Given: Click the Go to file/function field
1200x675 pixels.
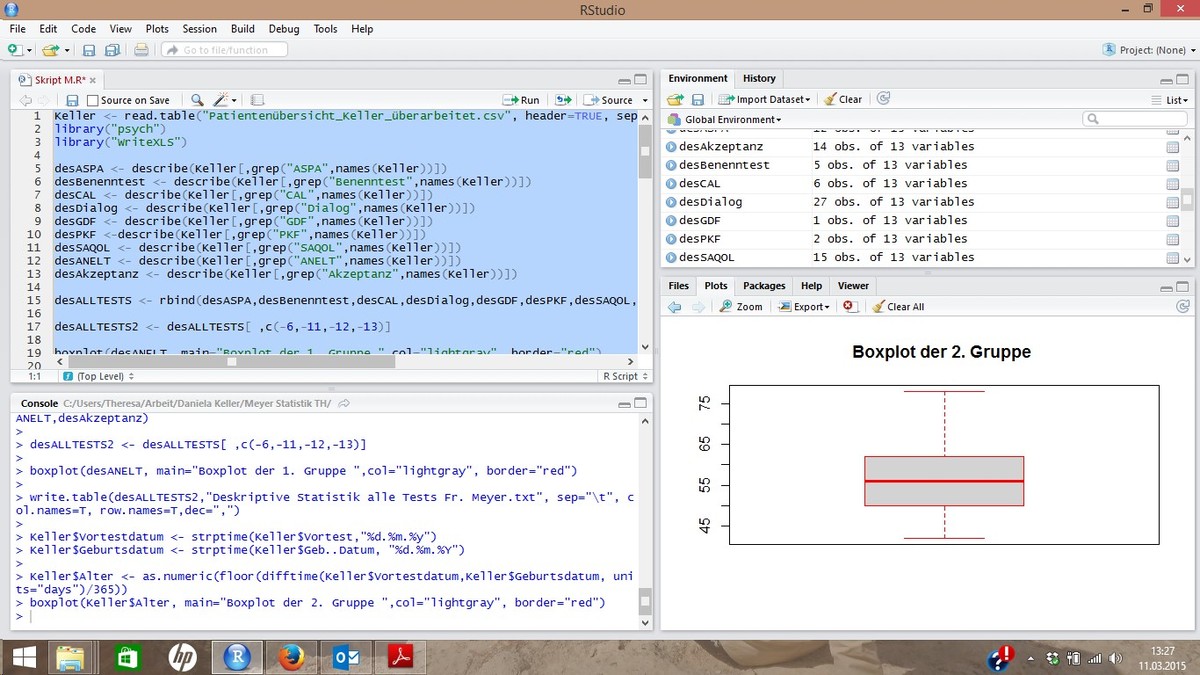Looking at the screenshot, I should coord(224,50).
